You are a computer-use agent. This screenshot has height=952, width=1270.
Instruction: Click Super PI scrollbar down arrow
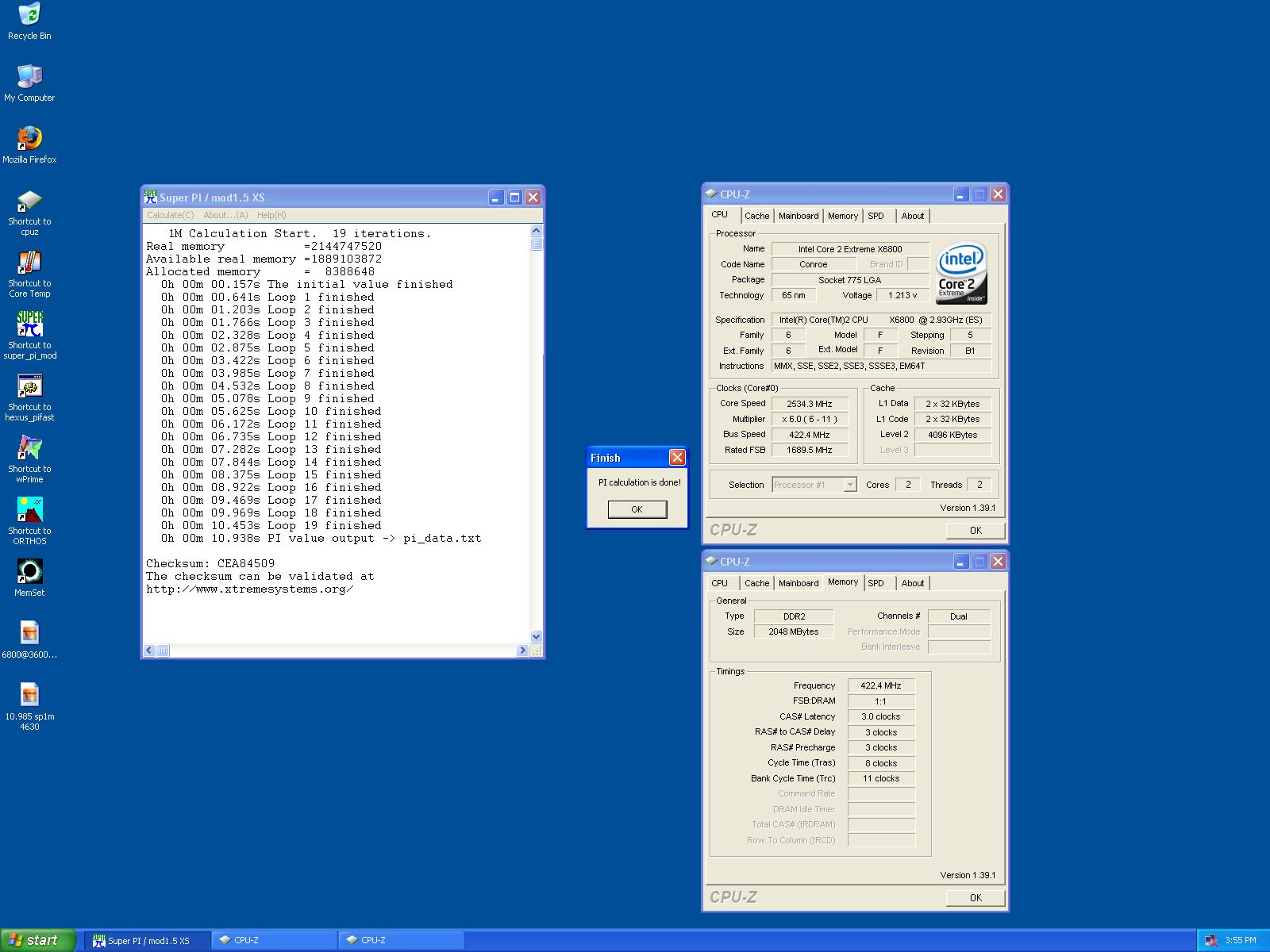[536, 636]
